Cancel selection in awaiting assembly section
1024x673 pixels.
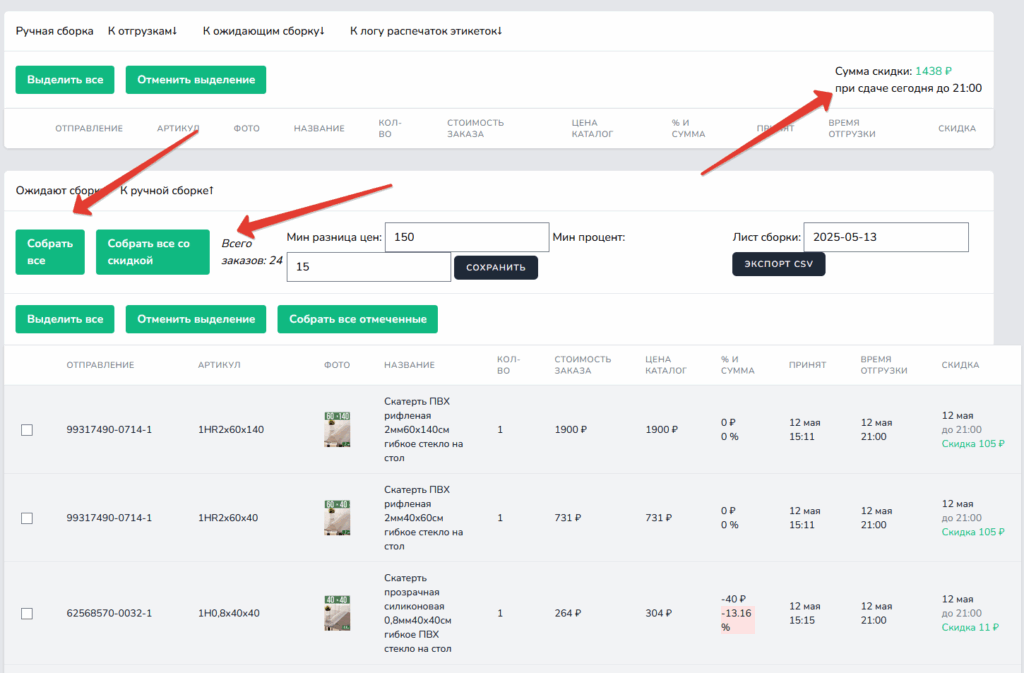[x=196, y=319]
